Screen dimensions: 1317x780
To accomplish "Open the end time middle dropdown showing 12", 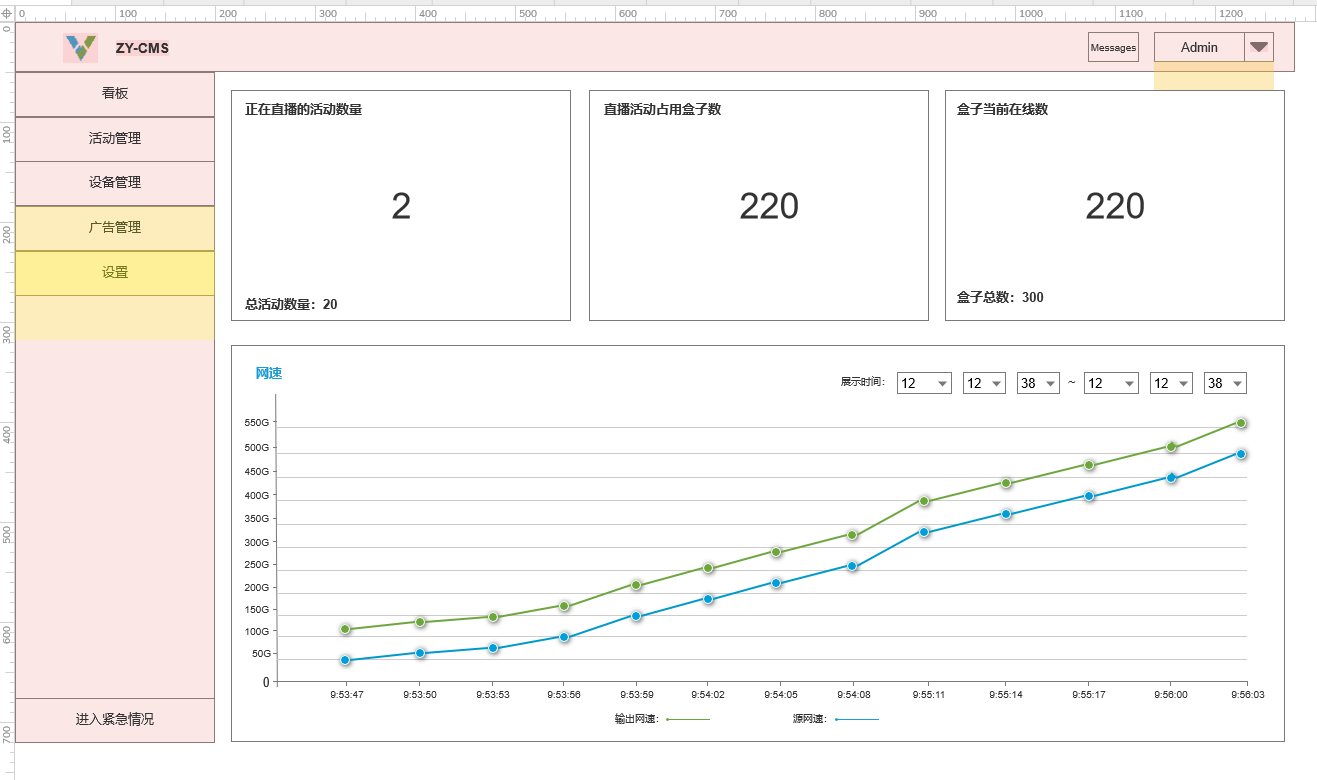I will tap(1171, 383).
